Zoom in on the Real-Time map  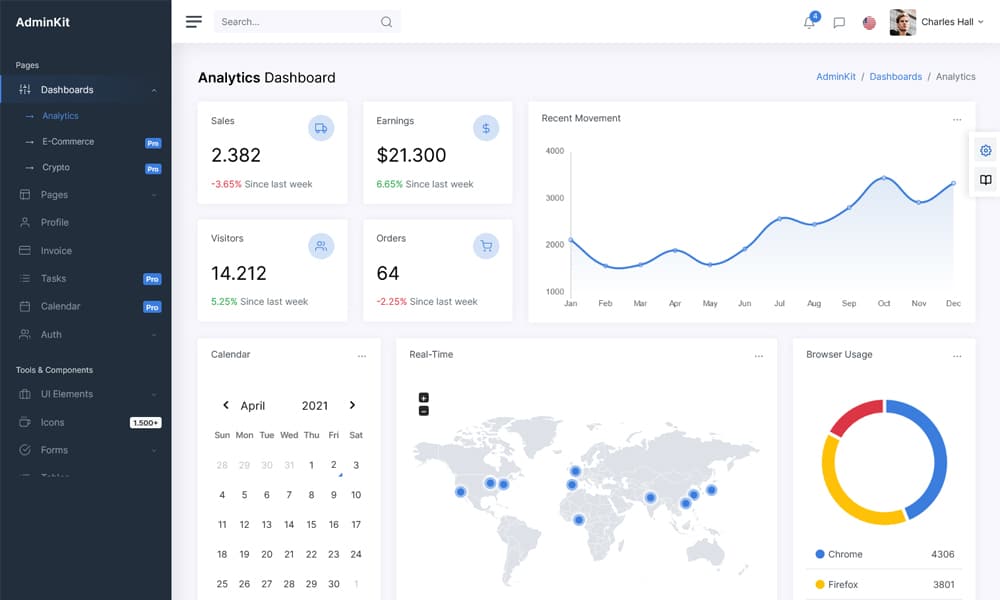pyautogui.click(x=423, y=398)
